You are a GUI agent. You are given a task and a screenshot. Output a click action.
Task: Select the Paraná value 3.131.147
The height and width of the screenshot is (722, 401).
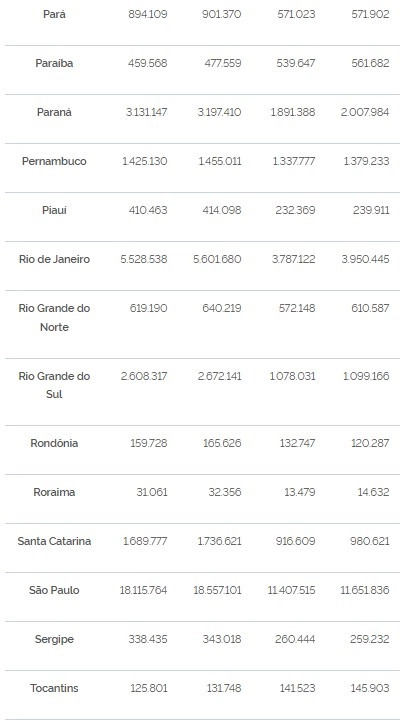point(146,112)
